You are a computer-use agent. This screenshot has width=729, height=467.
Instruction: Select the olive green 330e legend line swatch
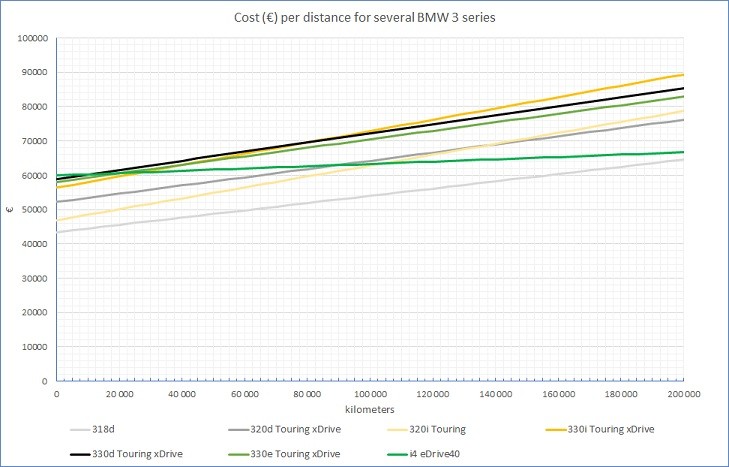click(x=239, y=454)
